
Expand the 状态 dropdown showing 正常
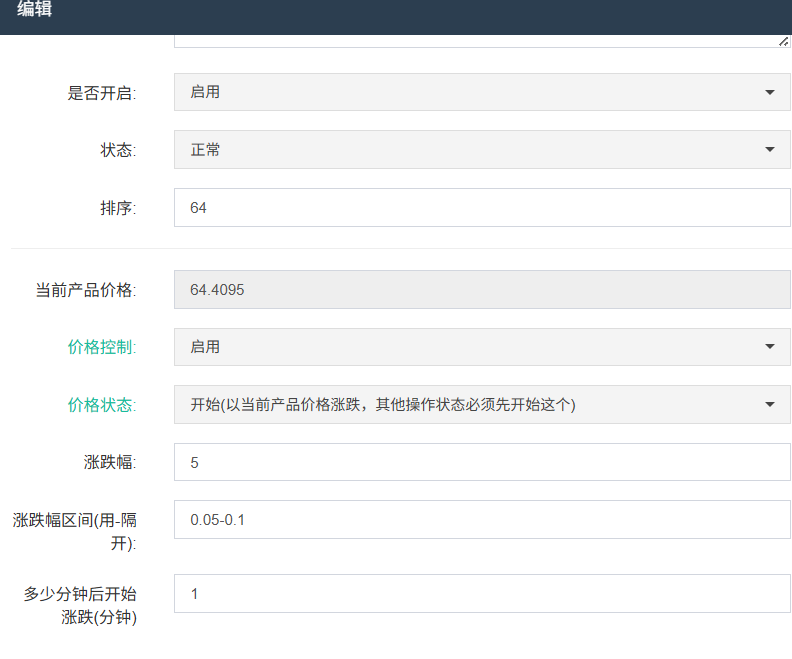click(x=481, y=150)
